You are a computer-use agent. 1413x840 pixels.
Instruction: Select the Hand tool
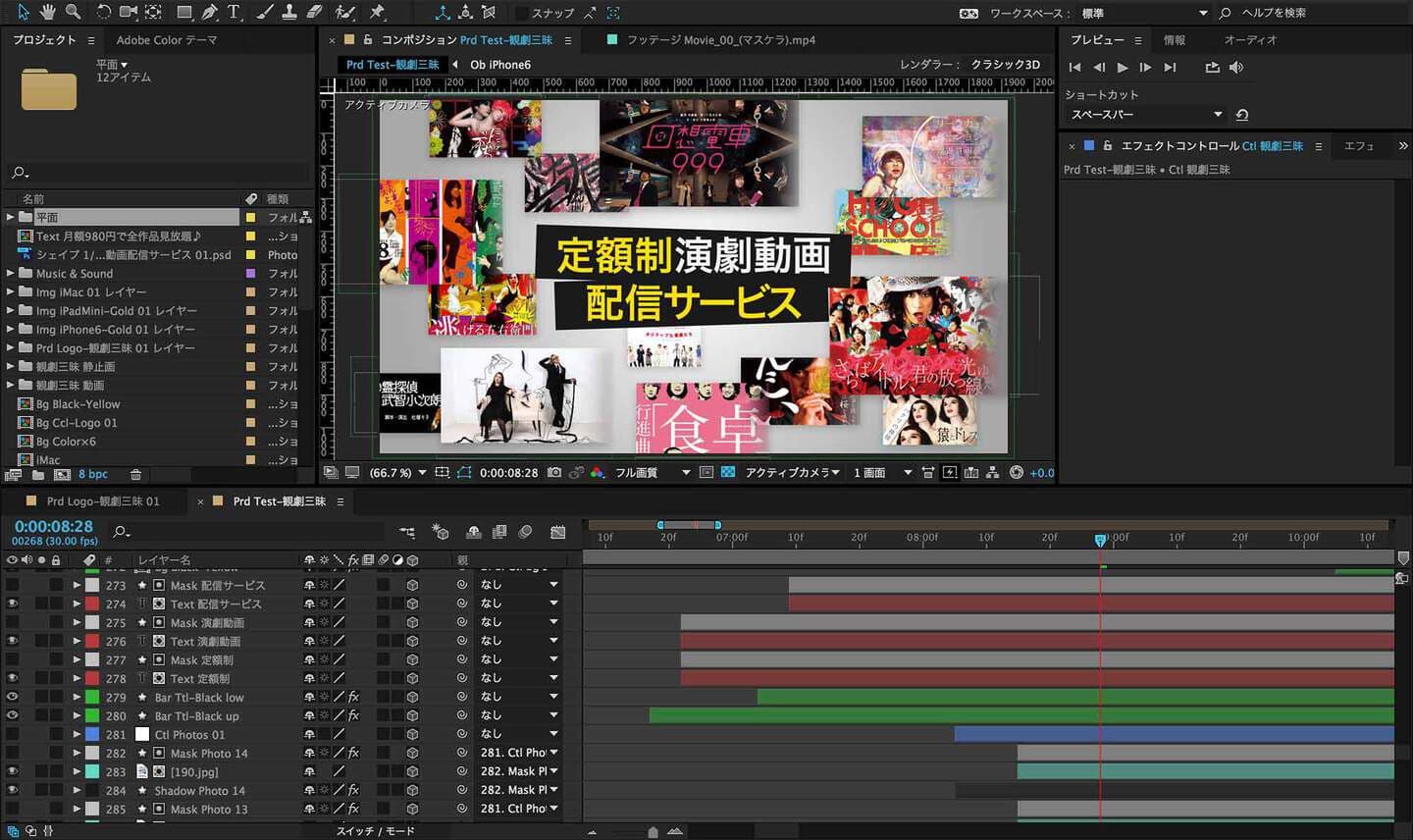(47, 12)
